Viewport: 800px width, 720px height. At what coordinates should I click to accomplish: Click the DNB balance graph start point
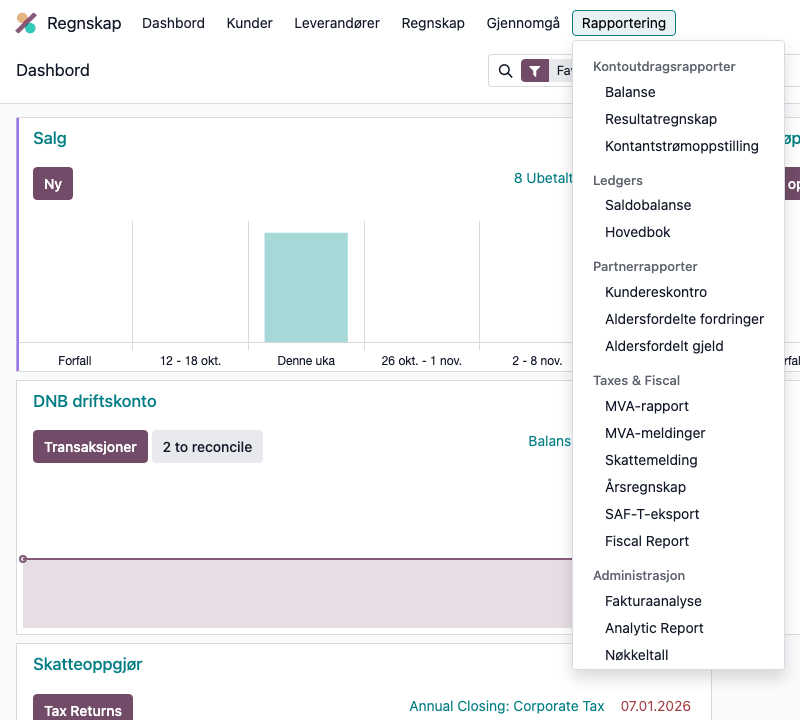23,559
